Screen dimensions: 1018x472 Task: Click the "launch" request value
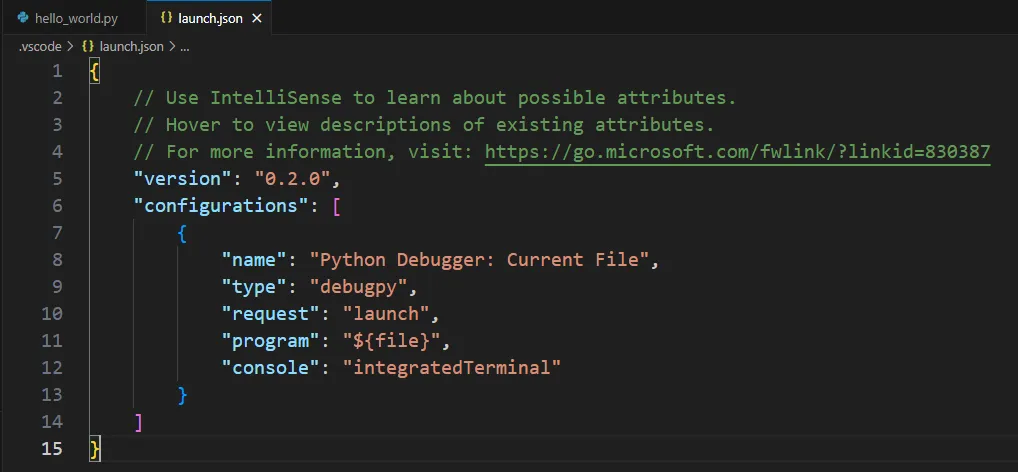click(x=386, y=314)
